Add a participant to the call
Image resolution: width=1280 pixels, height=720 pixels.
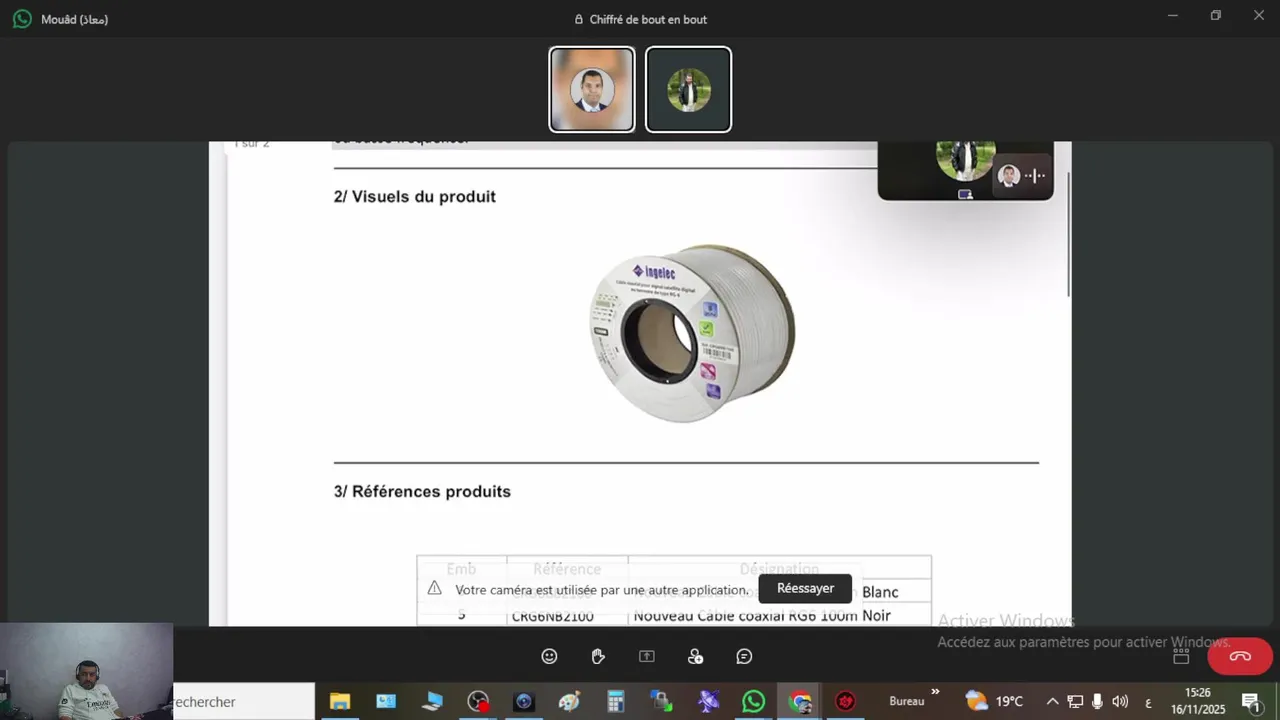click(696, 656)
